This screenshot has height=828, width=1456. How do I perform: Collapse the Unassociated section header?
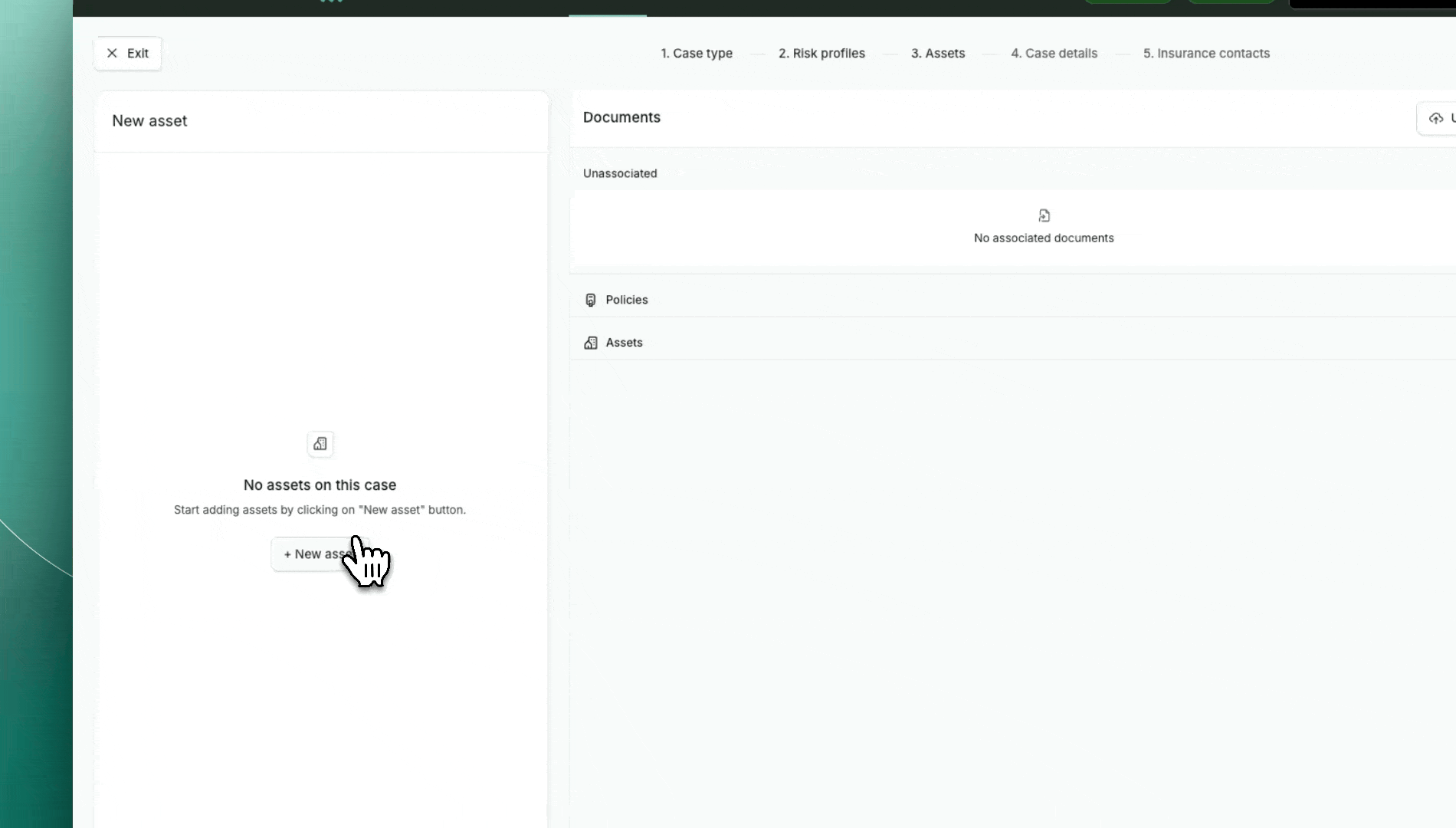click(x=620, y=173)
